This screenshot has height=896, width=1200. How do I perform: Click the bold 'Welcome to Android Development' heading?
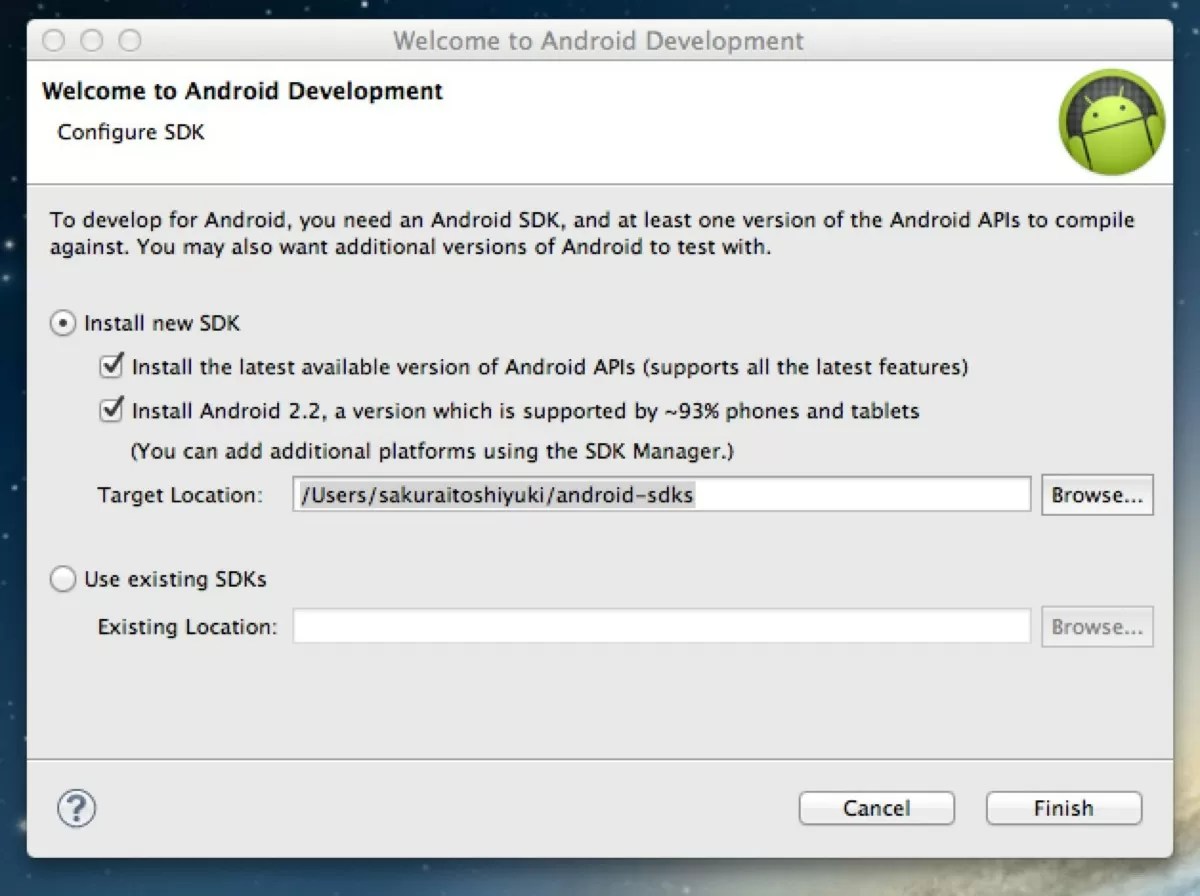click(x=242, y=91)
